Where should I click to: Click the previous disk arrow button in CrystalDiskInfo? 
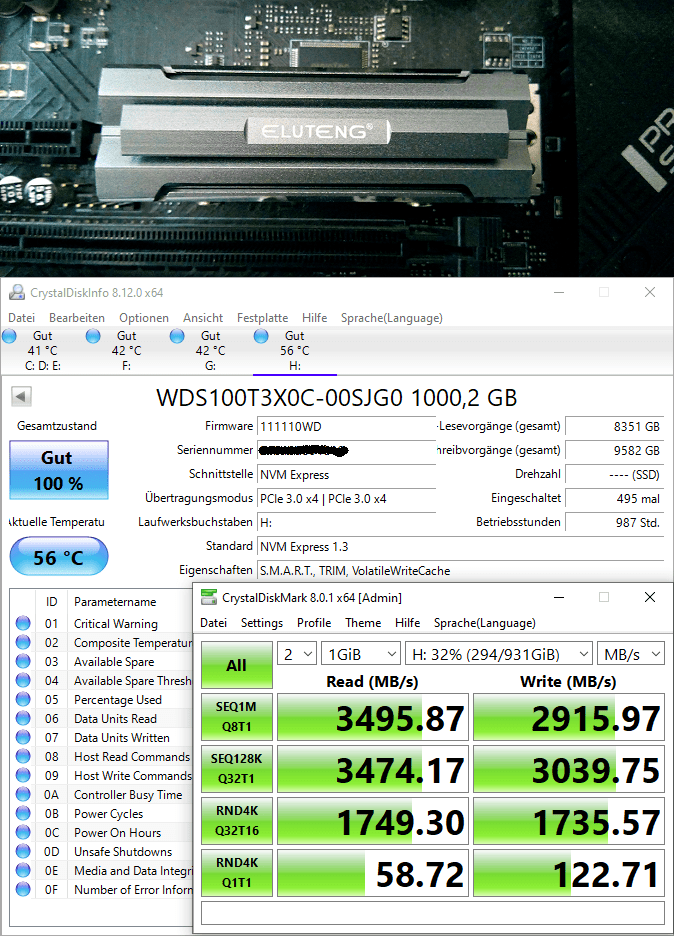(x=21, y=396)
